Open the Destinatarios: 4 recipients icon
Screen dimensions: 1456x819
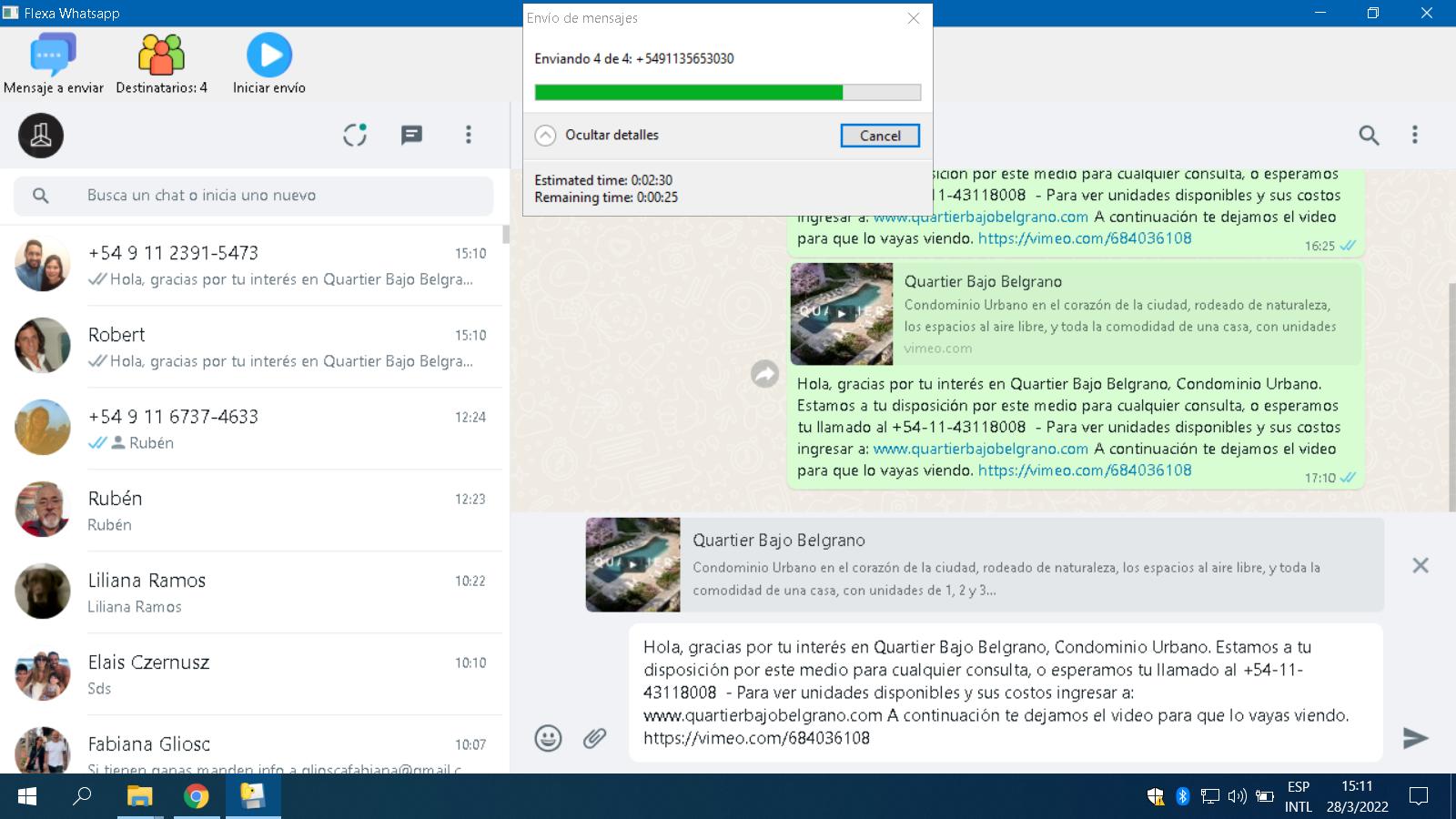tap(161, 64)
